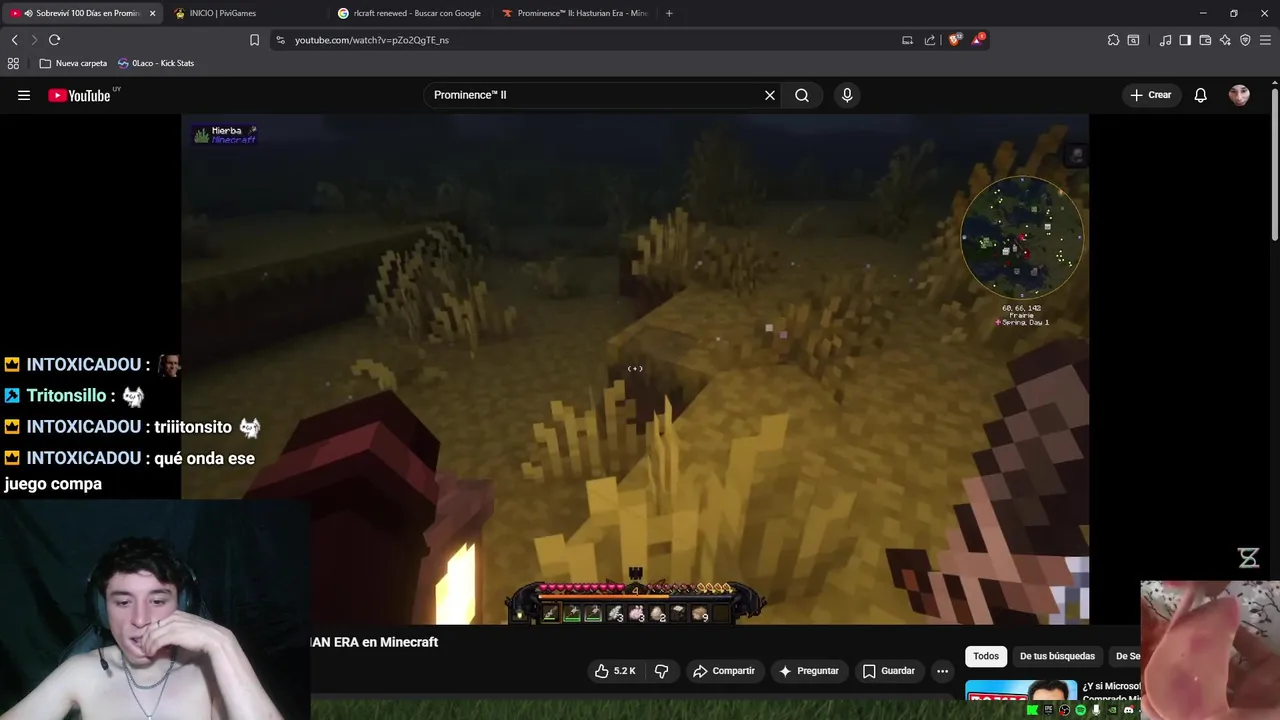The width and height of the screenshot is (1280, 720).
Task: Run the search with the magnifier button
Action: coord(802,95)
